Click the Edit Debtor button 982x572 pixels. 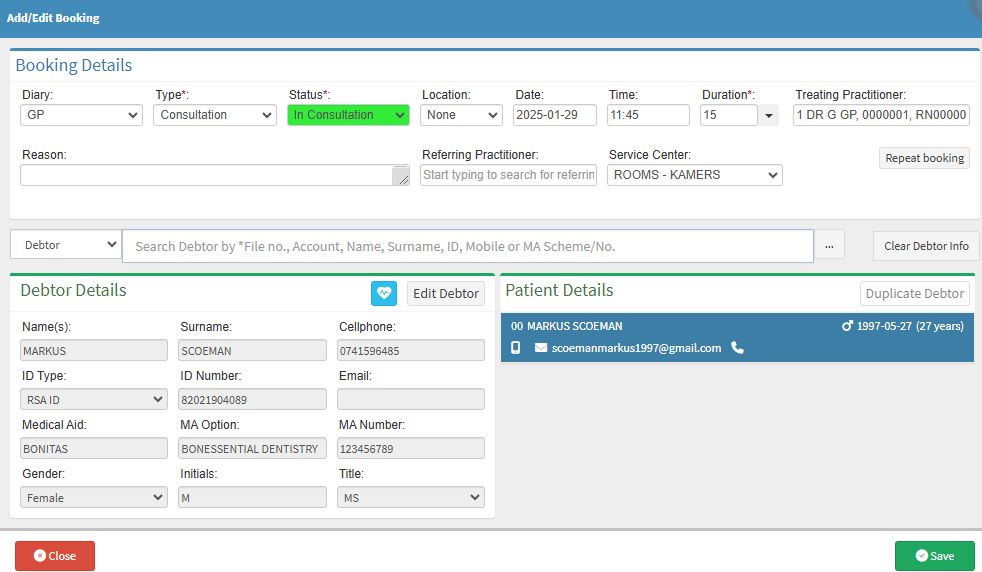[445, 293]
